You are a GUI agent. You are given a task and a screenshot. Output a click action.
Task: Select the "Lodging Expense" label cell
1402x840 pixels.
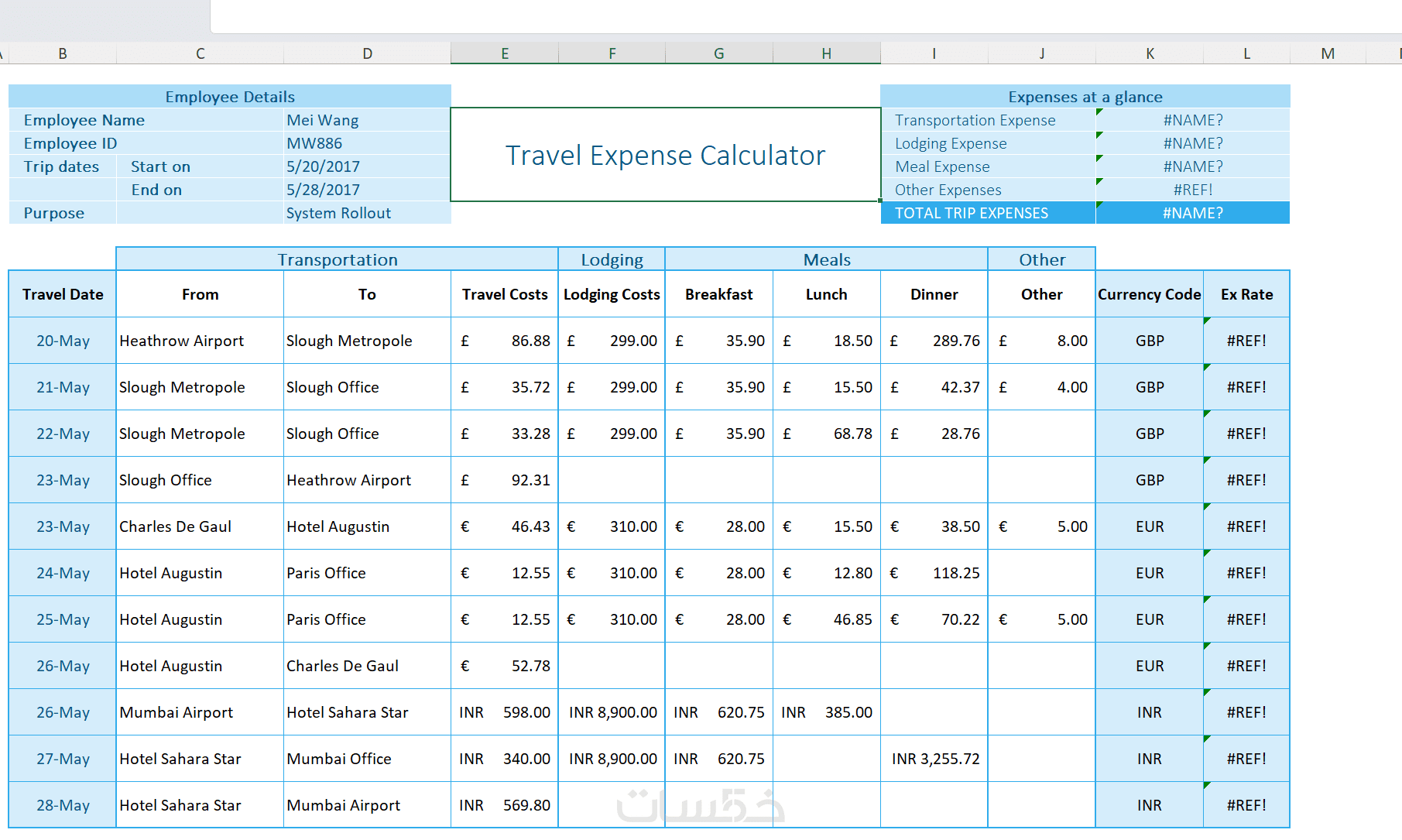pyautogui.click(x=989, y=143)
